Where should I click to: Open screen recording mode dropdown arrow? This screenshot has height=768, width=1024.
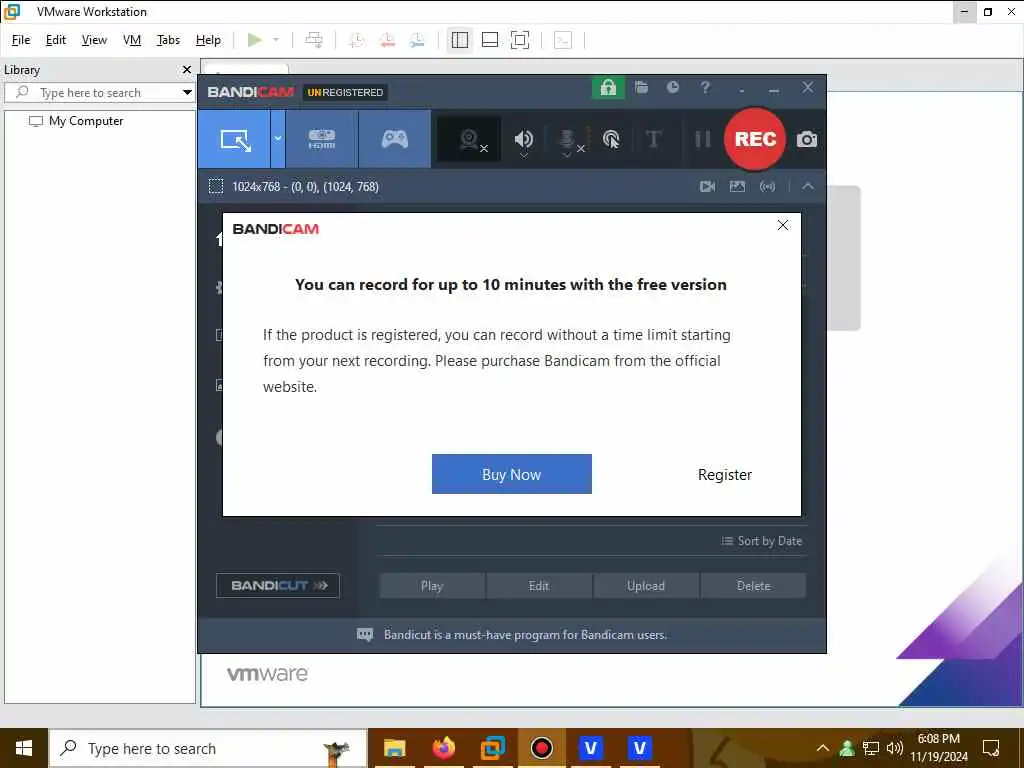278,139
